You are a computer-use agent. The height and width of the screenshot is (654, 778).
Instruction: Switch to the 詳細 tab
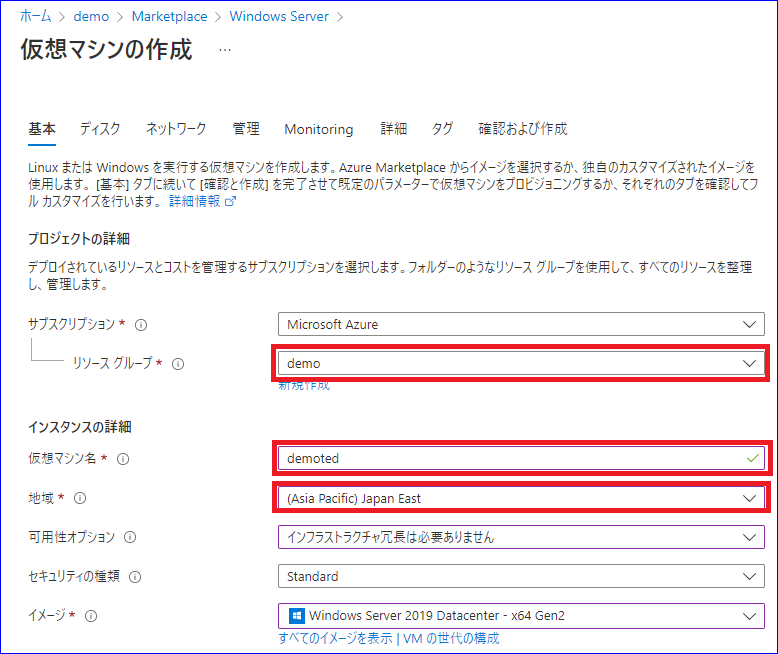tap(393, 129)
